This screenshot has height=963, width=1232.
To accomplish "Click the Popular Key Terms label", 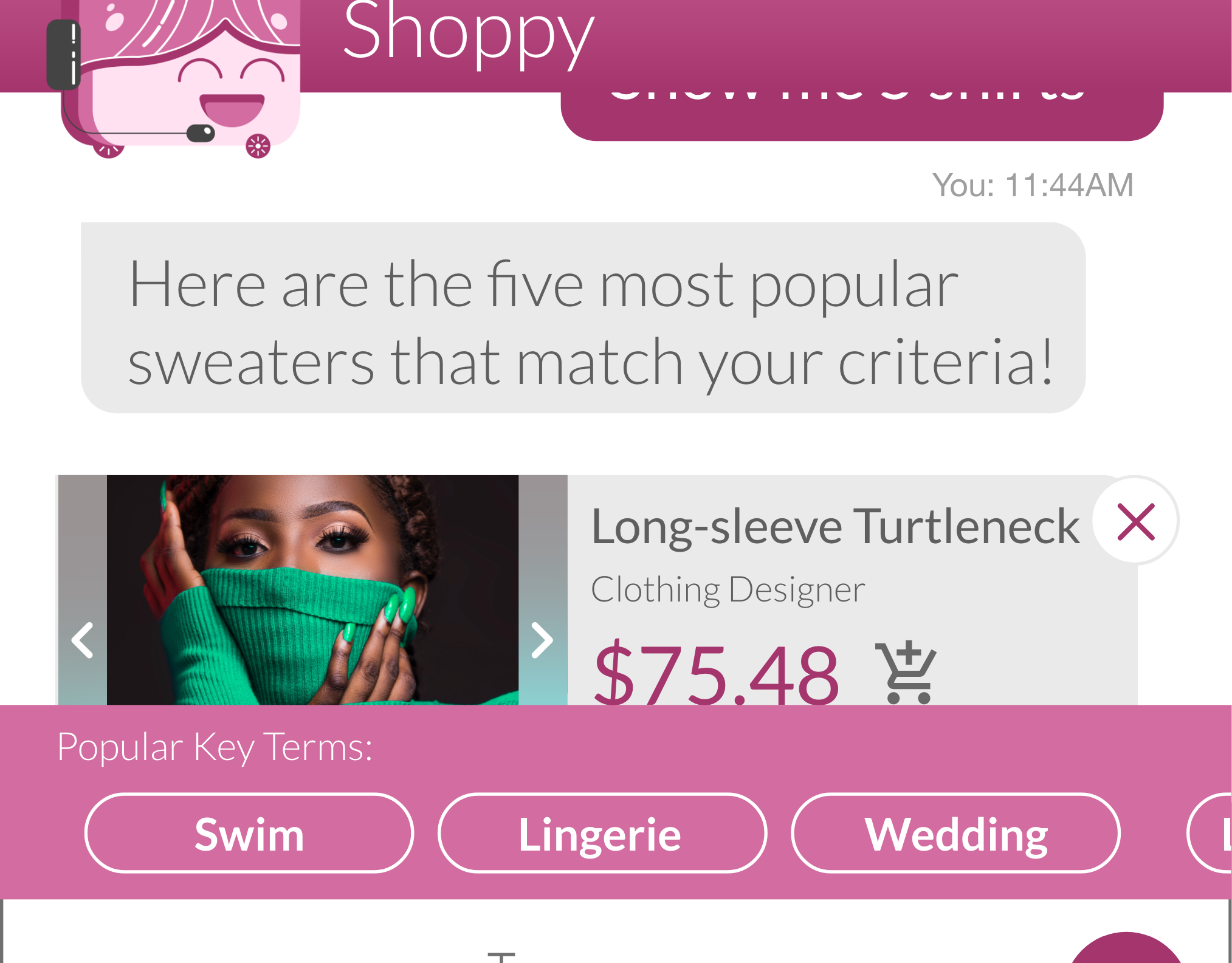I will tap(215, 747).
